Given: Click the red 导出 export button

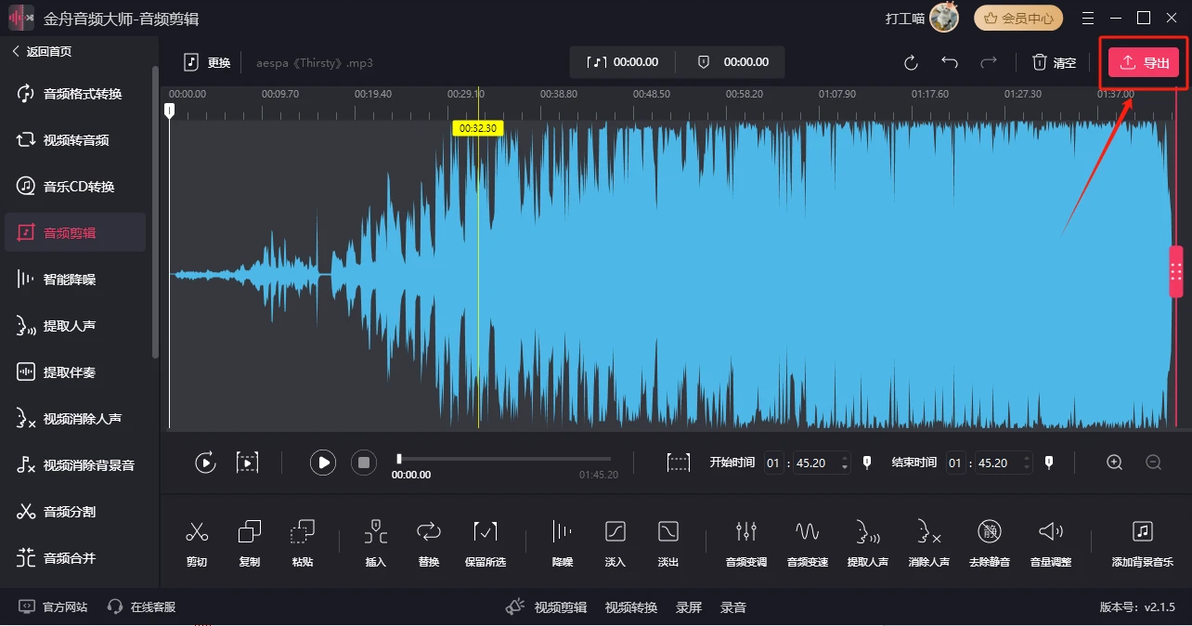Looking at the screenshot, I should click(x=1143, y=63).
